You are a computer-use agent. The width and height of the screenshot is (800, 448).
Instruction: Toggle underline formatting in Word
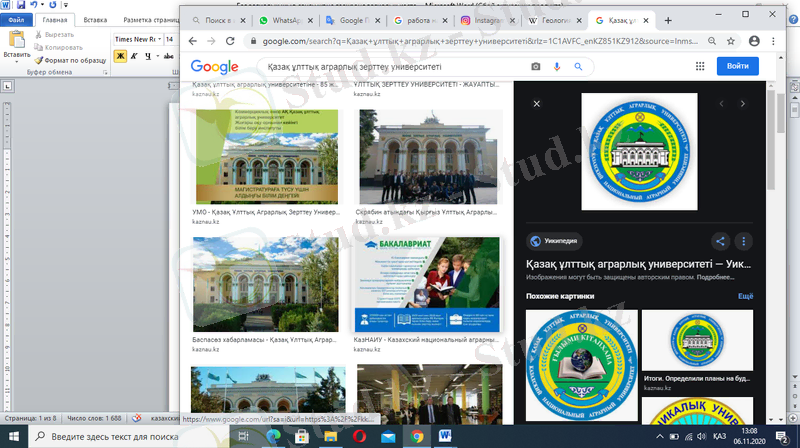coord(147,56)
